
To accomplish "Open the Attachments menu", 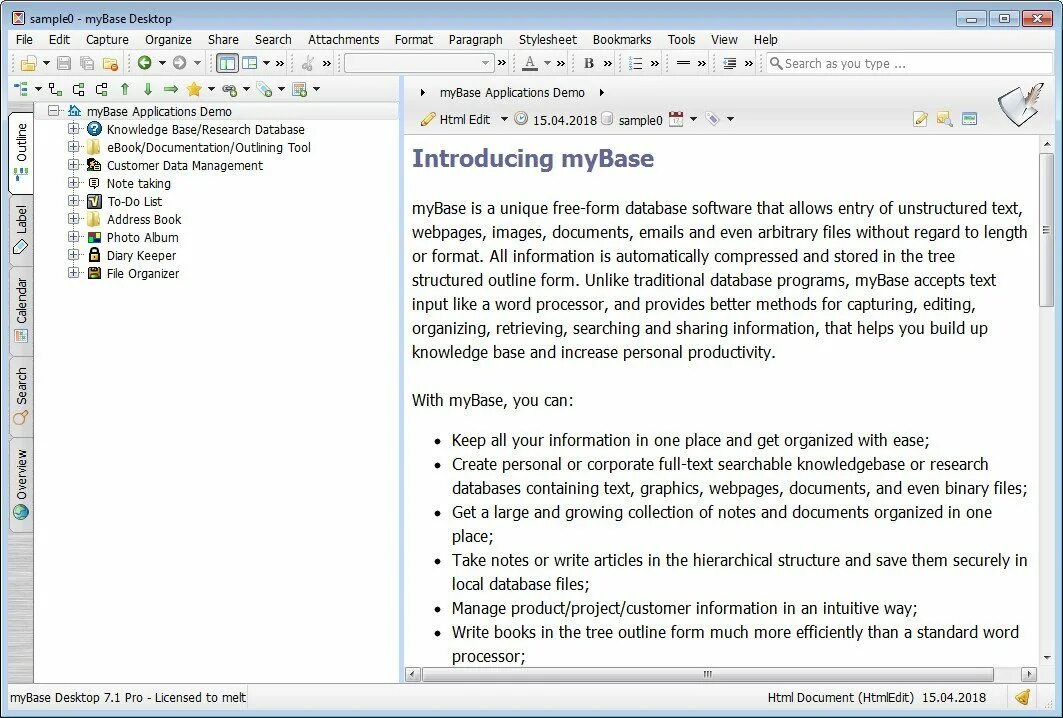I will pyautogui.click(x=344, y=39).
